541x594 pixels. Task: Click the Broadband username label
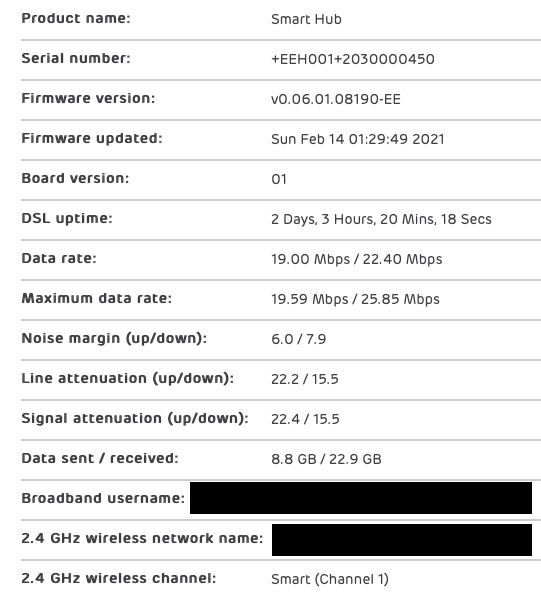pyautogui.click(x=103, y=498)
